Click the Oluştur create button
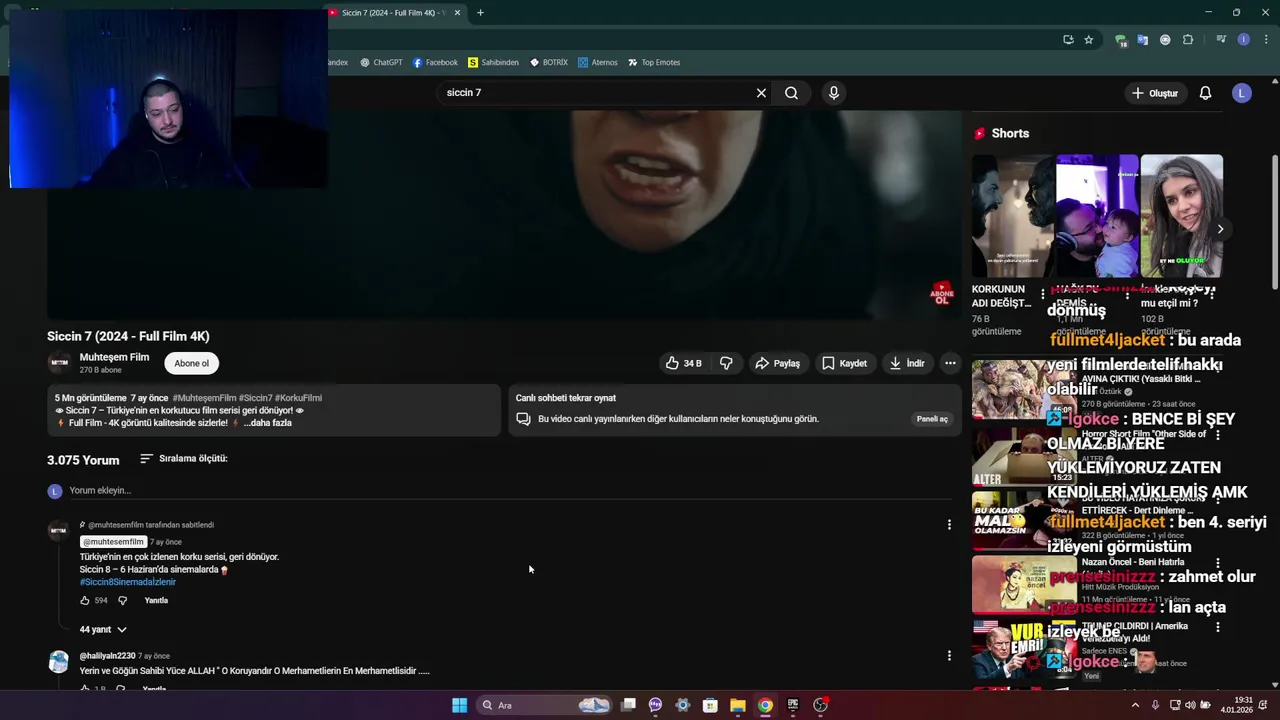The height and width of the screenshot is (720, 1280). [x=1155, y=93]
